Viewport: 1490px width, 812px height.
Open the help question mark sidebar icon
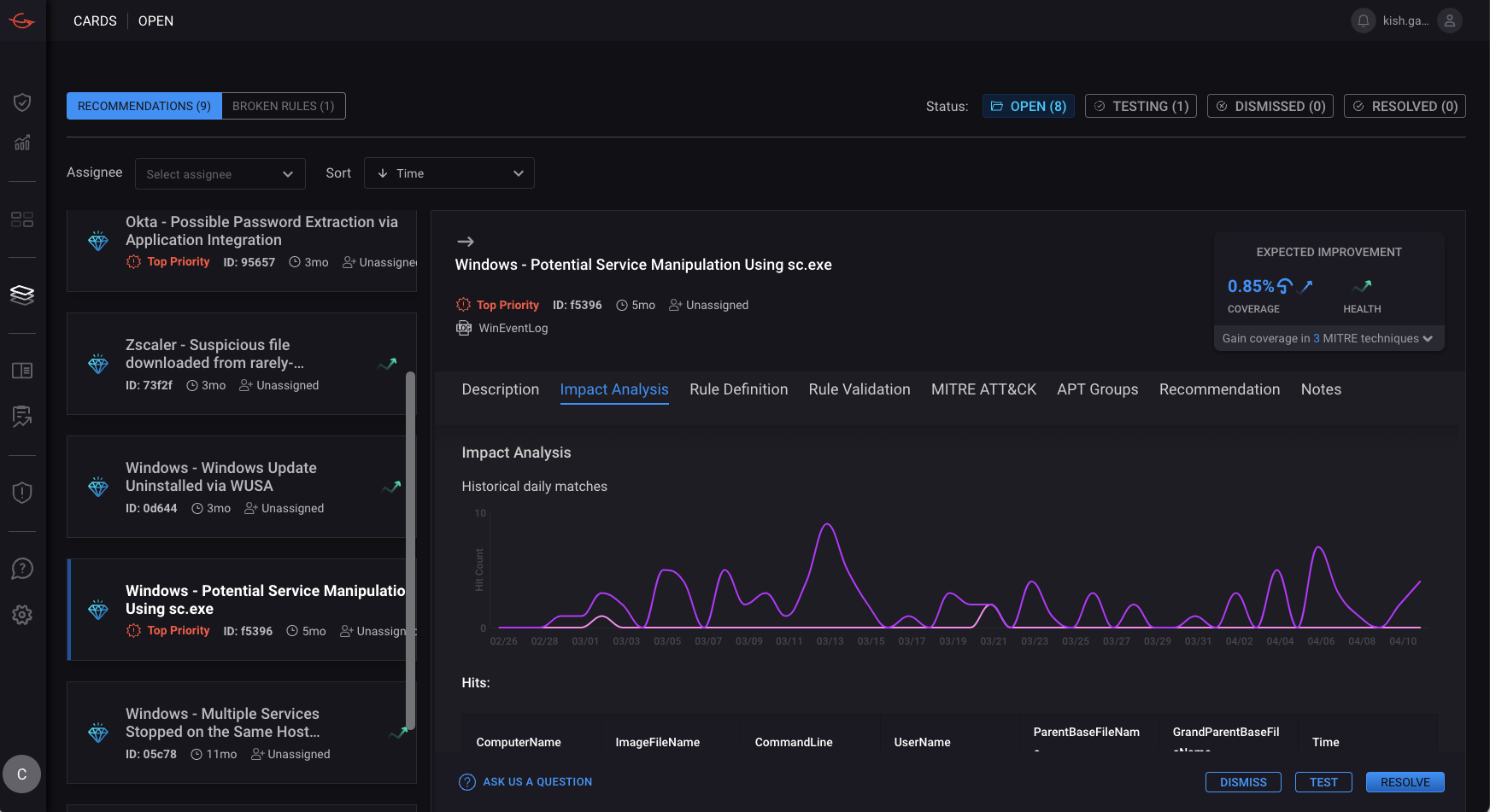(x=22, y=569)
